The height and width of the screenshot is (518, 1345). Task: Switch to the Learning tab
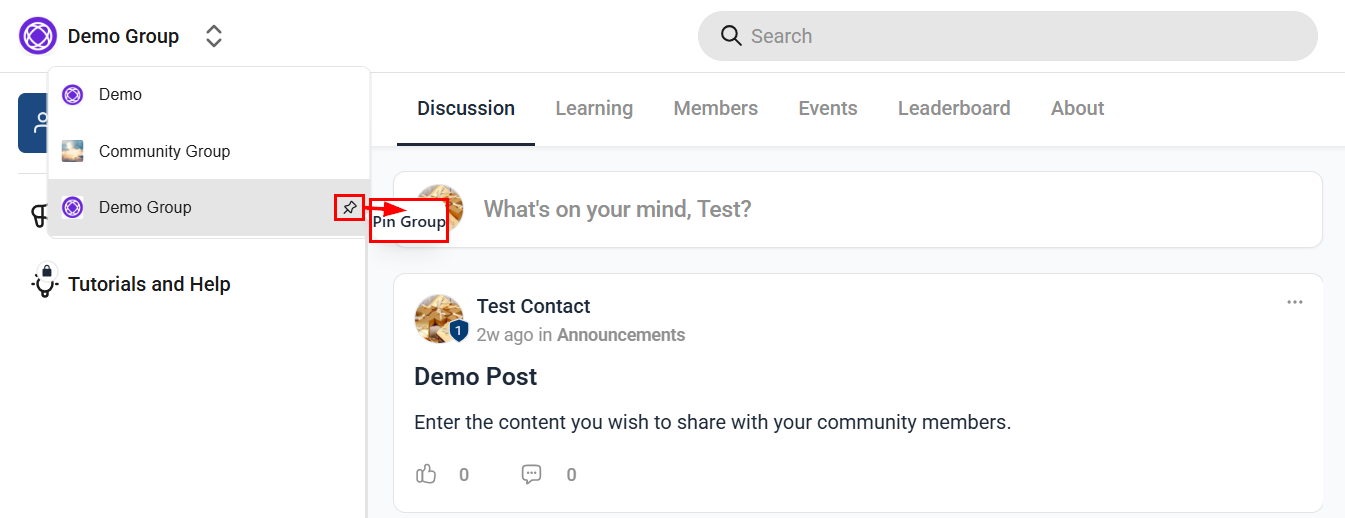594,108
